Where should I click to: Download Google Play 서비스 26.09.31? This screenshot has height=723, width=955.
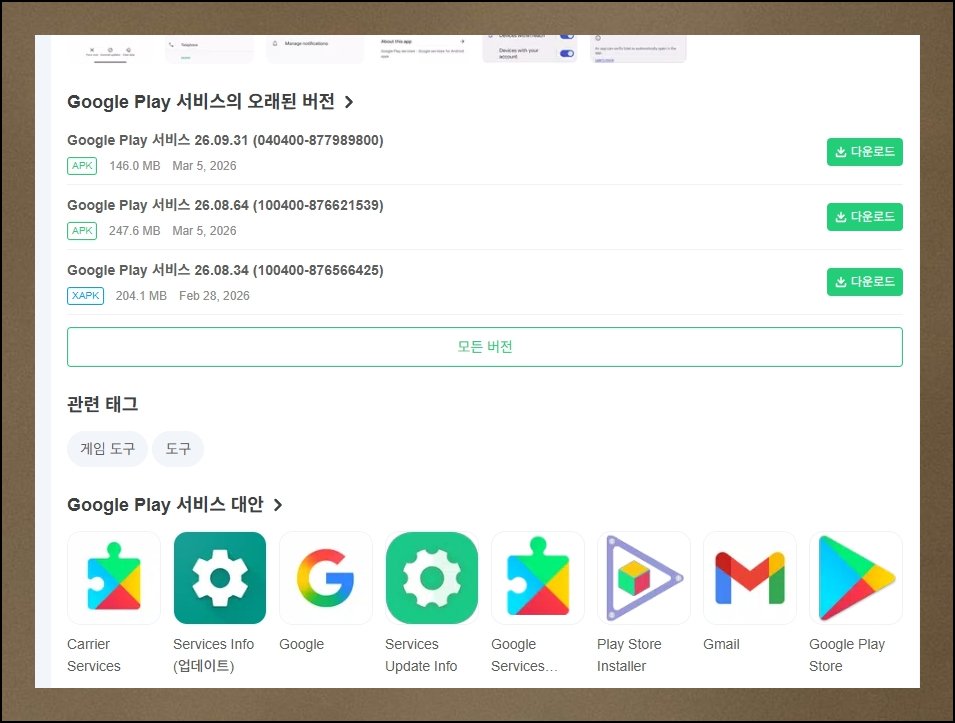coord(864,152)
